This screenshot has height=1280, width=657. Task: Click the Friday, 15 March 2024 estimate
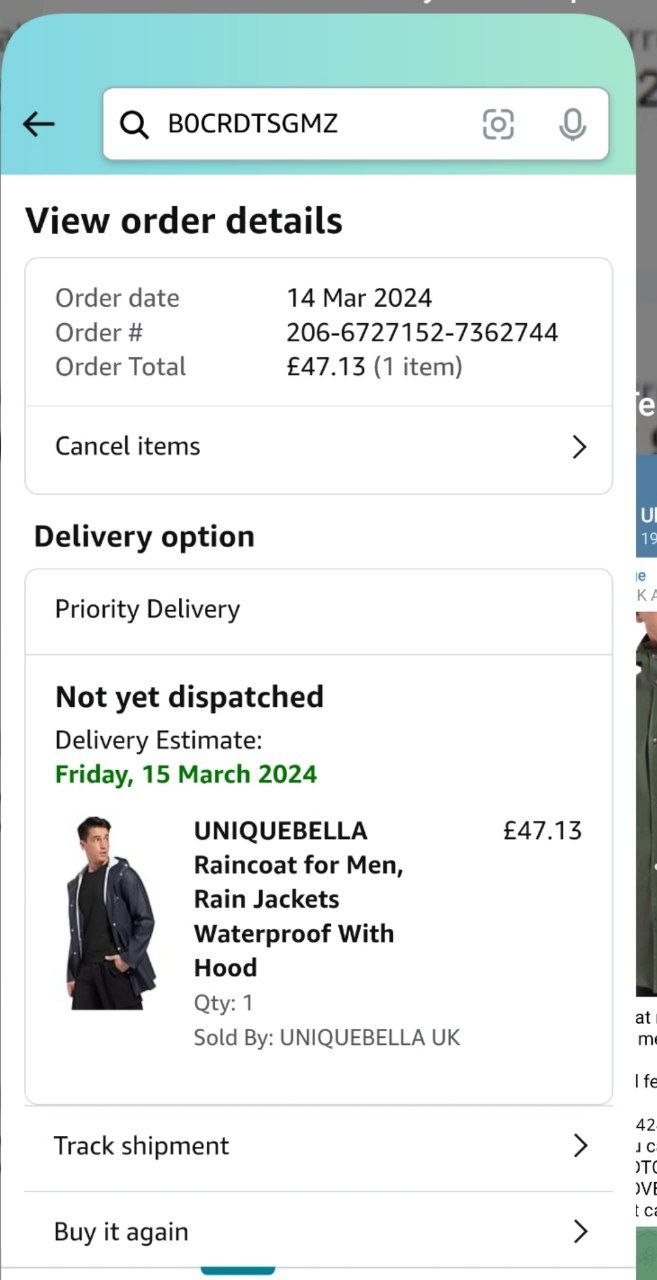pyautogui.click(x=186, y=774)
